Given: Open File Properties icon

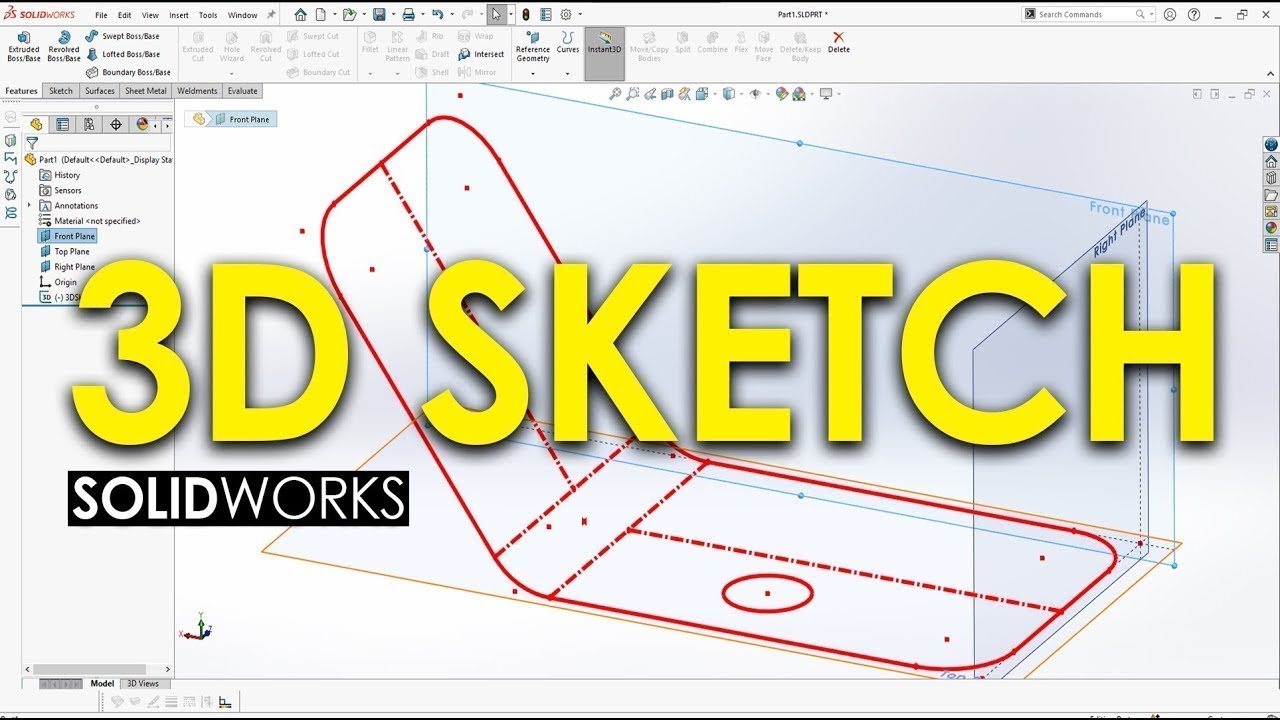Looking at the screenshot, I should (x=545, y=14).
